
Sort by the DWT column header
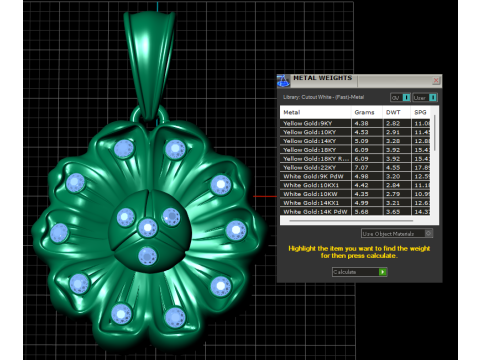click(396, 112)
